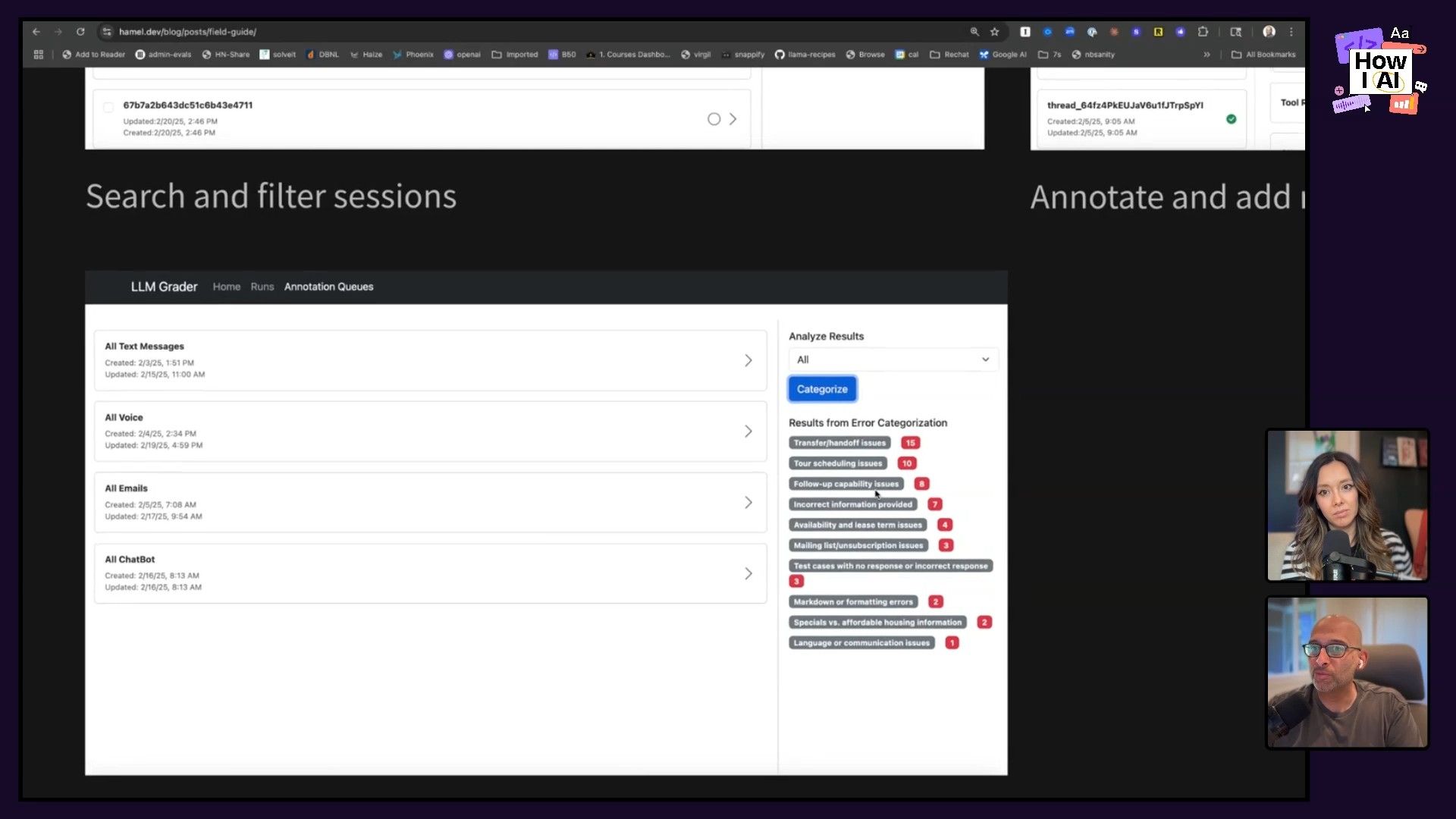1456x819 pixels.
Task: Select Test cases with no response tag
Action: click(x=891, y=566)
